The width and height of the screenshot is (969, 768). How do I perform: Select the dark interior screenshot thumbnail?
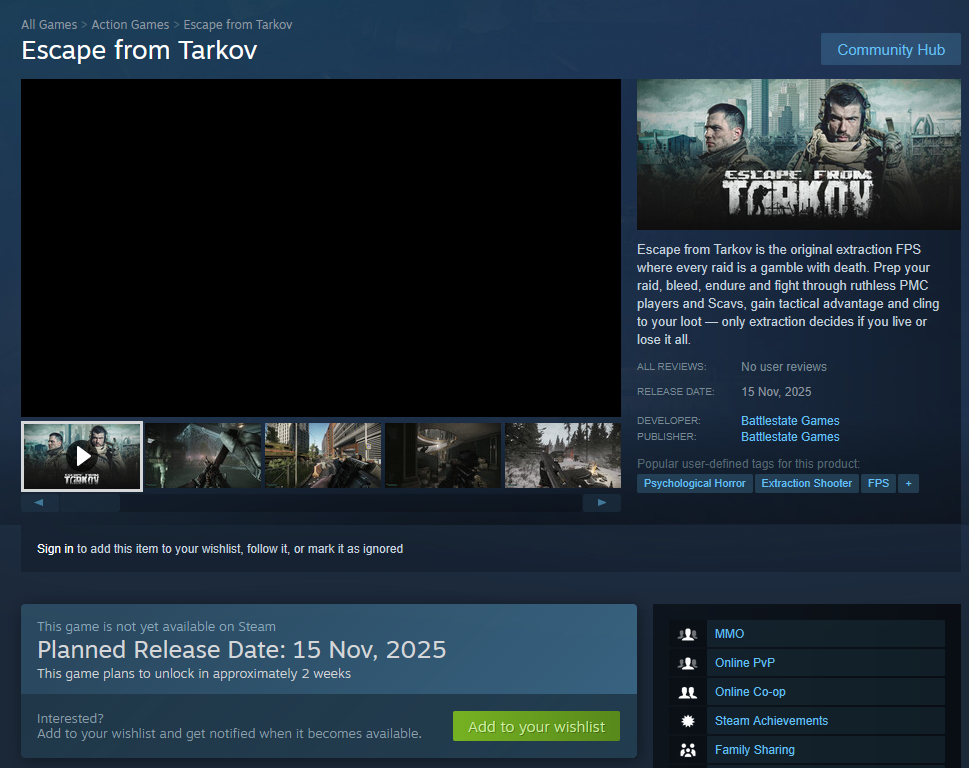pos(443,455)
